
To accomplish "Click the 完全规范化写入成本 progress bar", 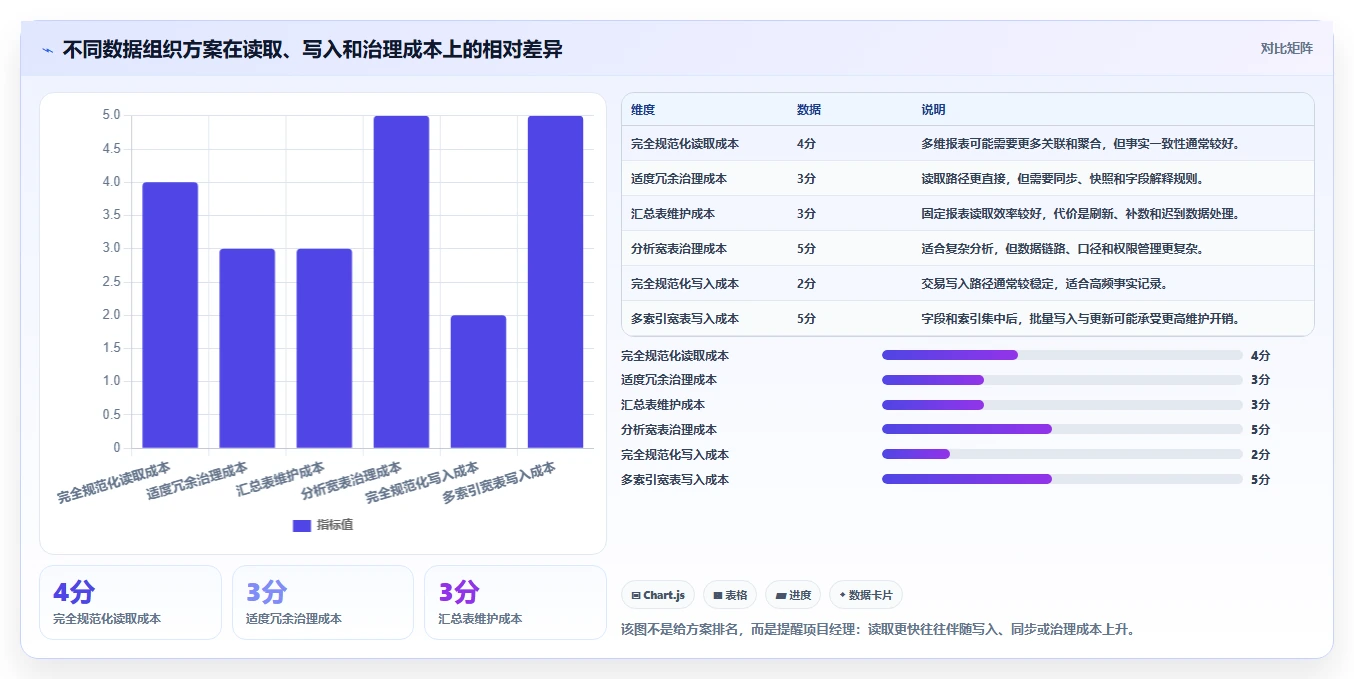I will [x=1062, y=454].
